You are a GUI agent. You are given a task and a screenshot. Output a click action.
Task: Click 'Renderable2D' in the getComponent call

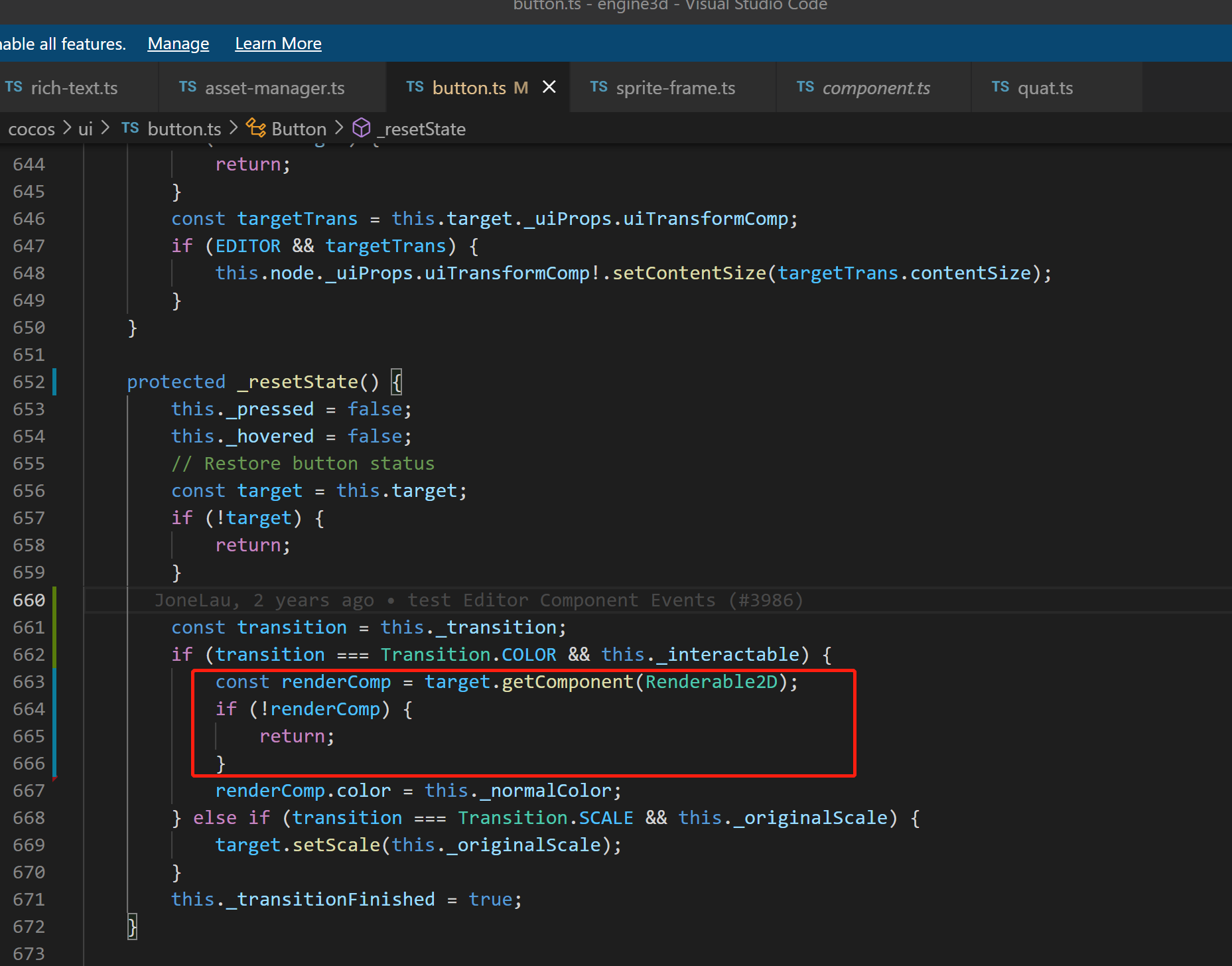coord(711,682)
